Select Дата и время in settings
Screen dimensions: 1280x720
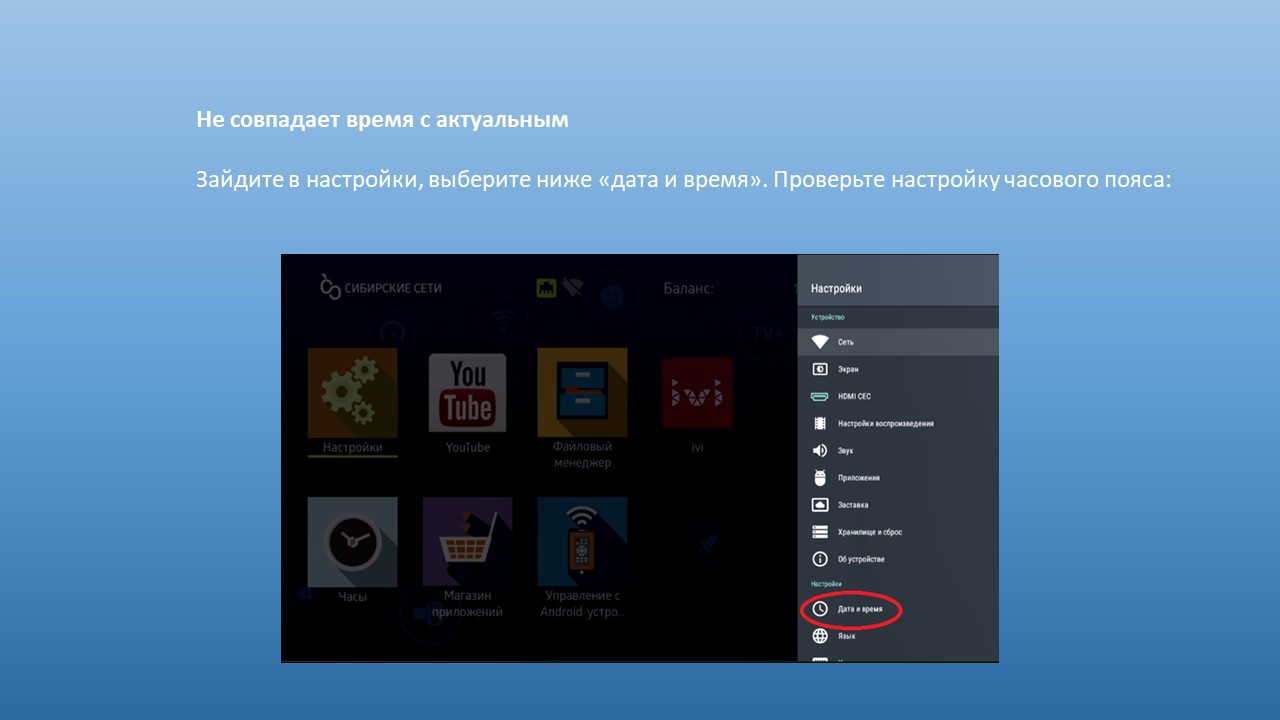898,608
